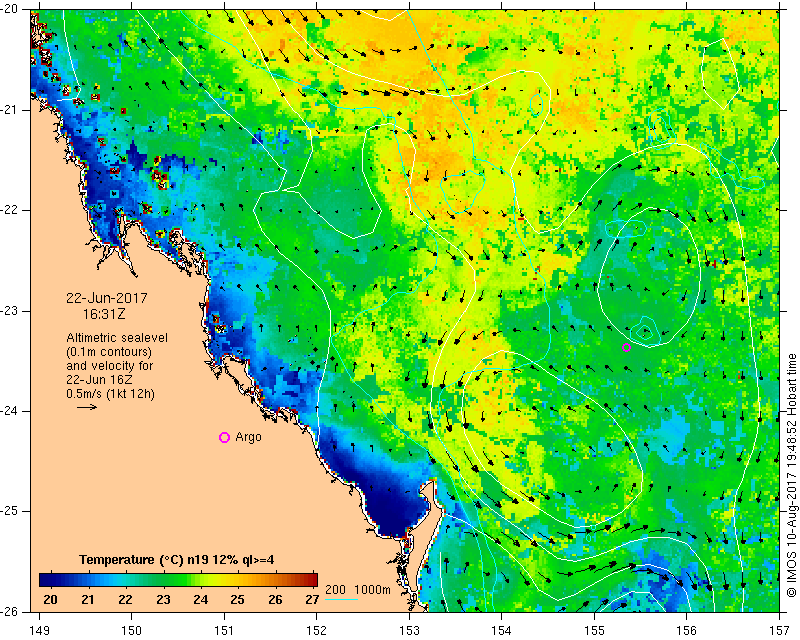The width and height of the screenshot is (800, 640).
Task: Click the latitude axis label '-23'
Action: point(10,311)
